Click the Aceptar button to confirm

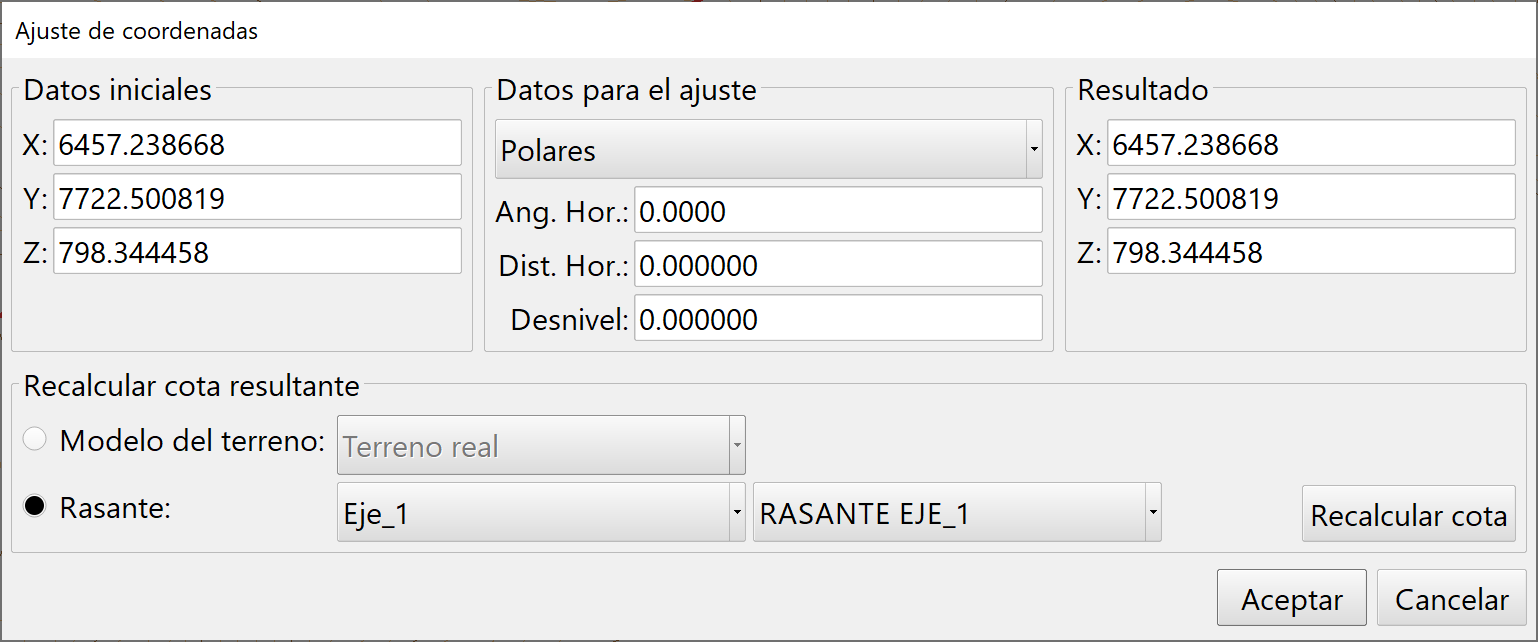[x=1291, y=597]
